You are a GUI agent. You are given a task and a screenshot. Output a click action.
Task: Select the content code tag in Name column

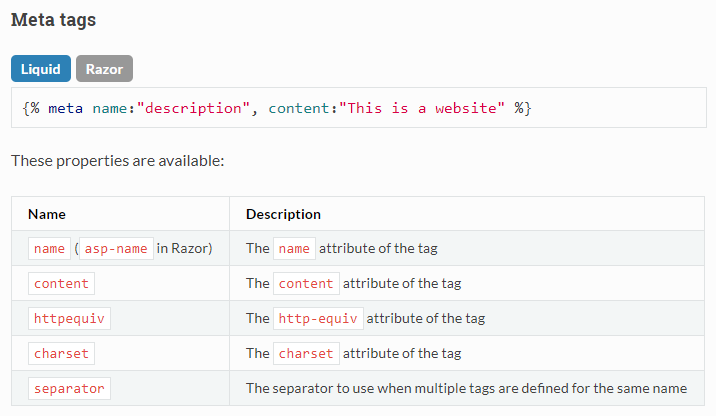[61, 284]
